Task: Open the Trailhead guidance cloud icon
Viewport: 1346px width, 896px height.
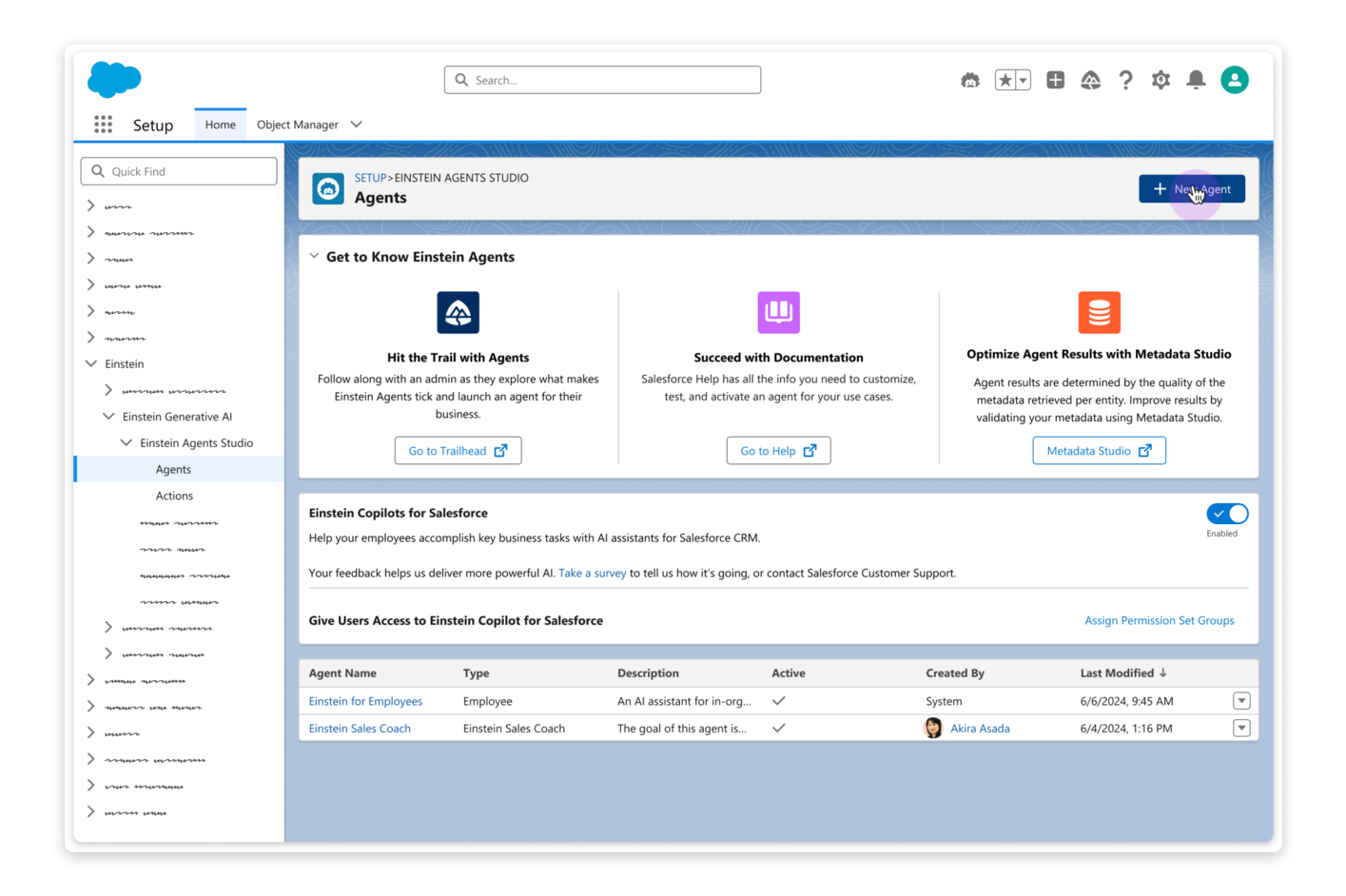Action: click(1090, 80)
